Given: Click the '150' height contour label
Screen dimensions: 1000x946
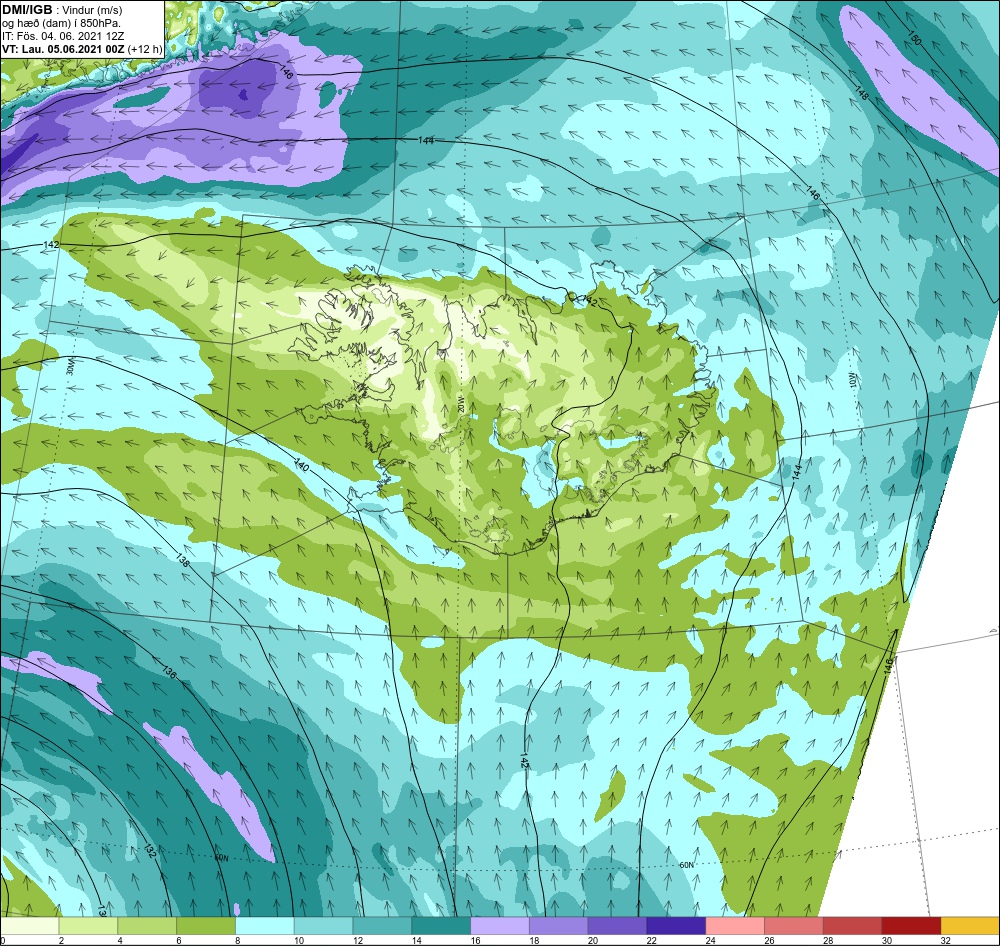Looking at the screenshot, I should (x=915, y=38).
